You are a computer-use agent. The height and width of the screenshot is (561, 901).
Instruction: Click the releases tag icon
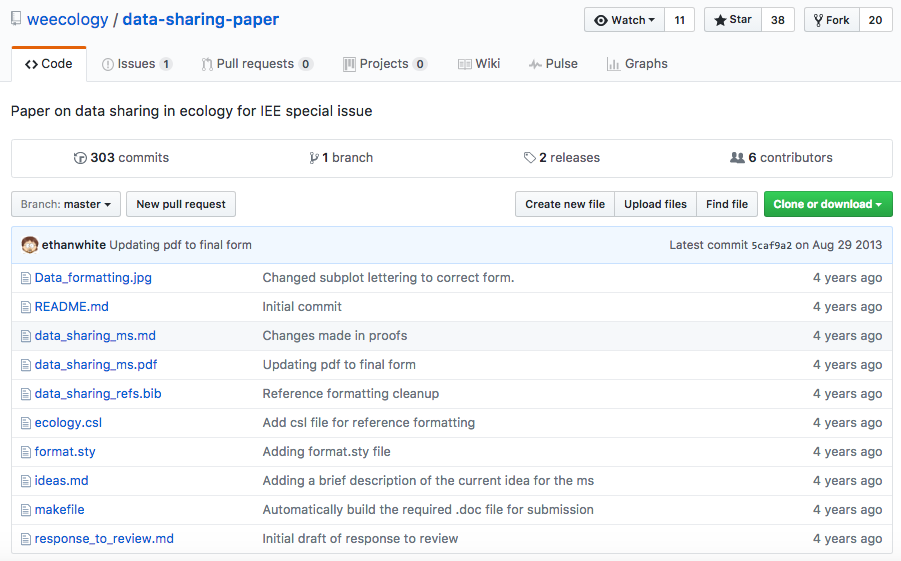point(529,158)
